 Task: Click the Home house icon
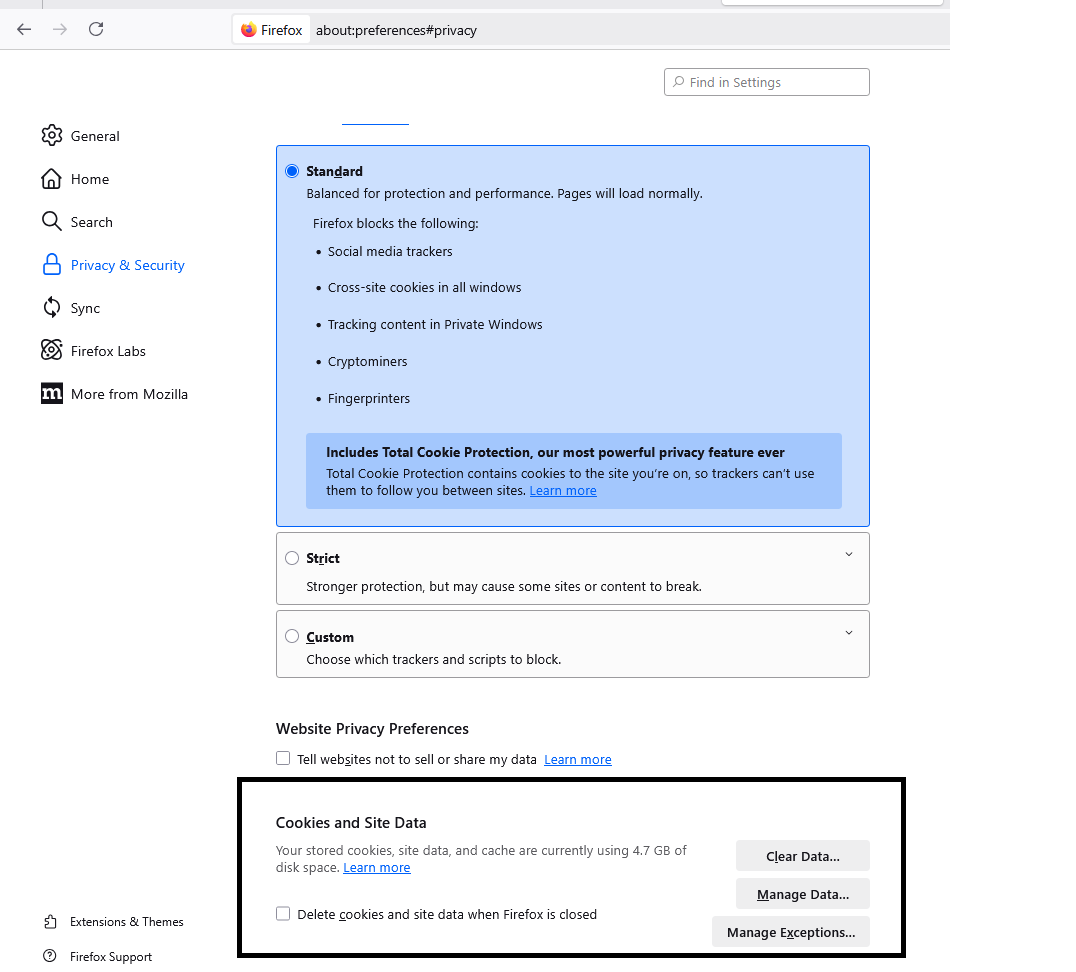[51, 178]
